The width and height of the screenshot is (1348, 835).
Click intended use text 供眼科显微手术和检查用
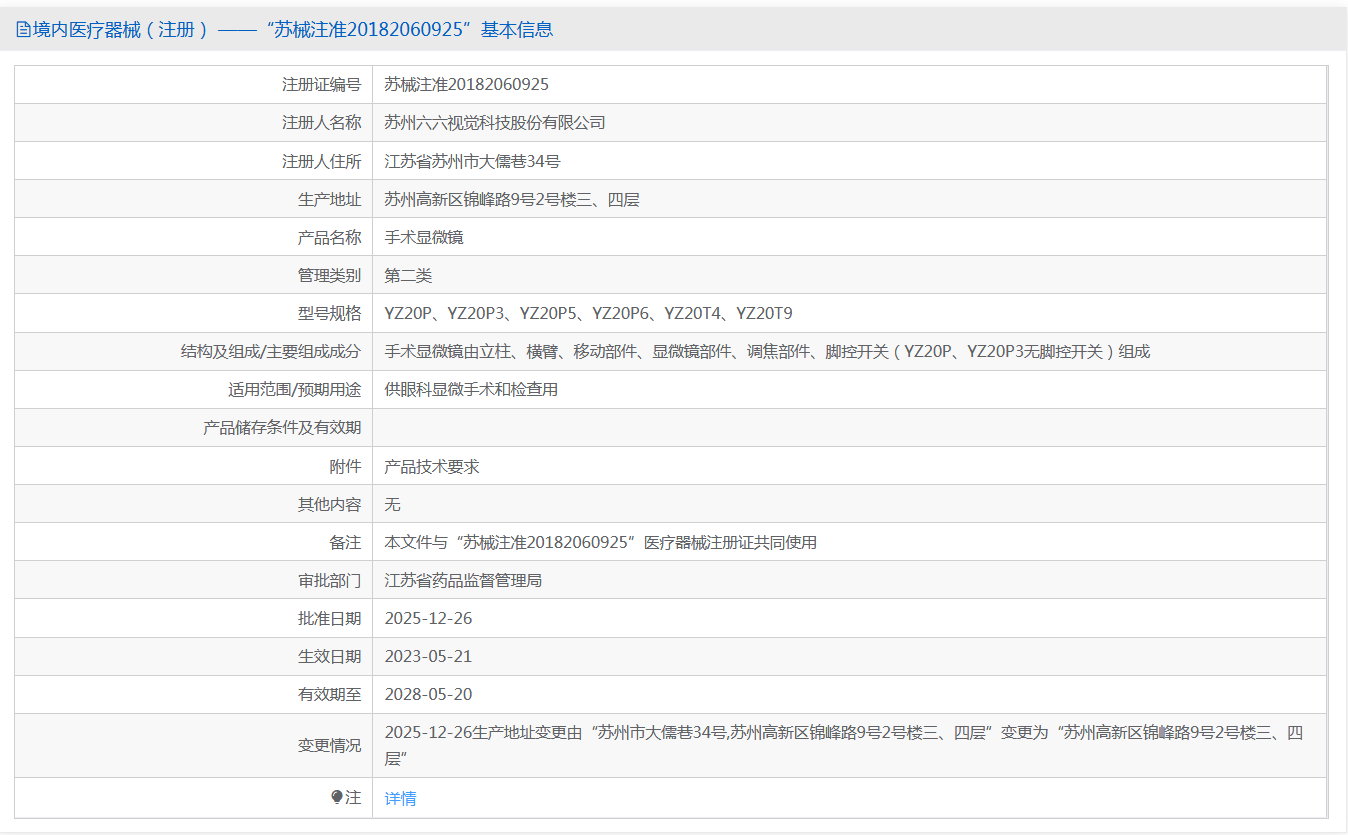coord(471,390)
